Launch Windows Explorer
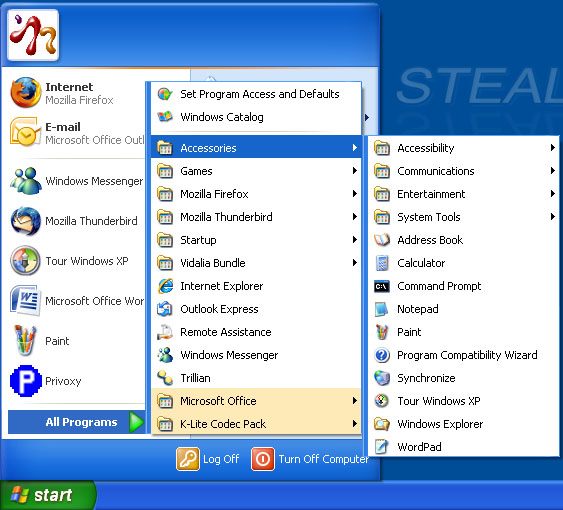 464,424
